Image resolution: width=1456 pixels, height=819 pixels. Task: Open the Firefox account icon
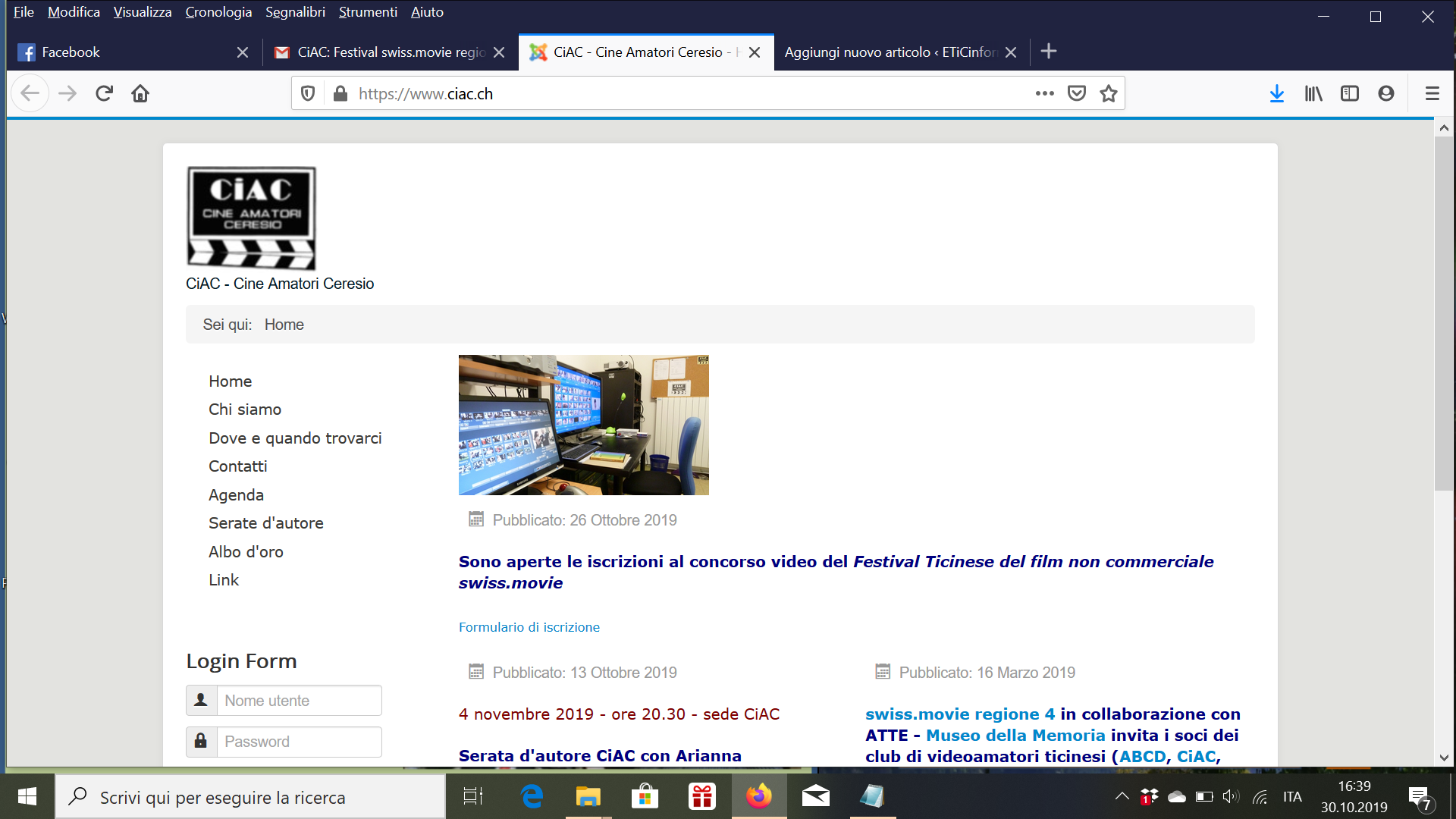1386,93
